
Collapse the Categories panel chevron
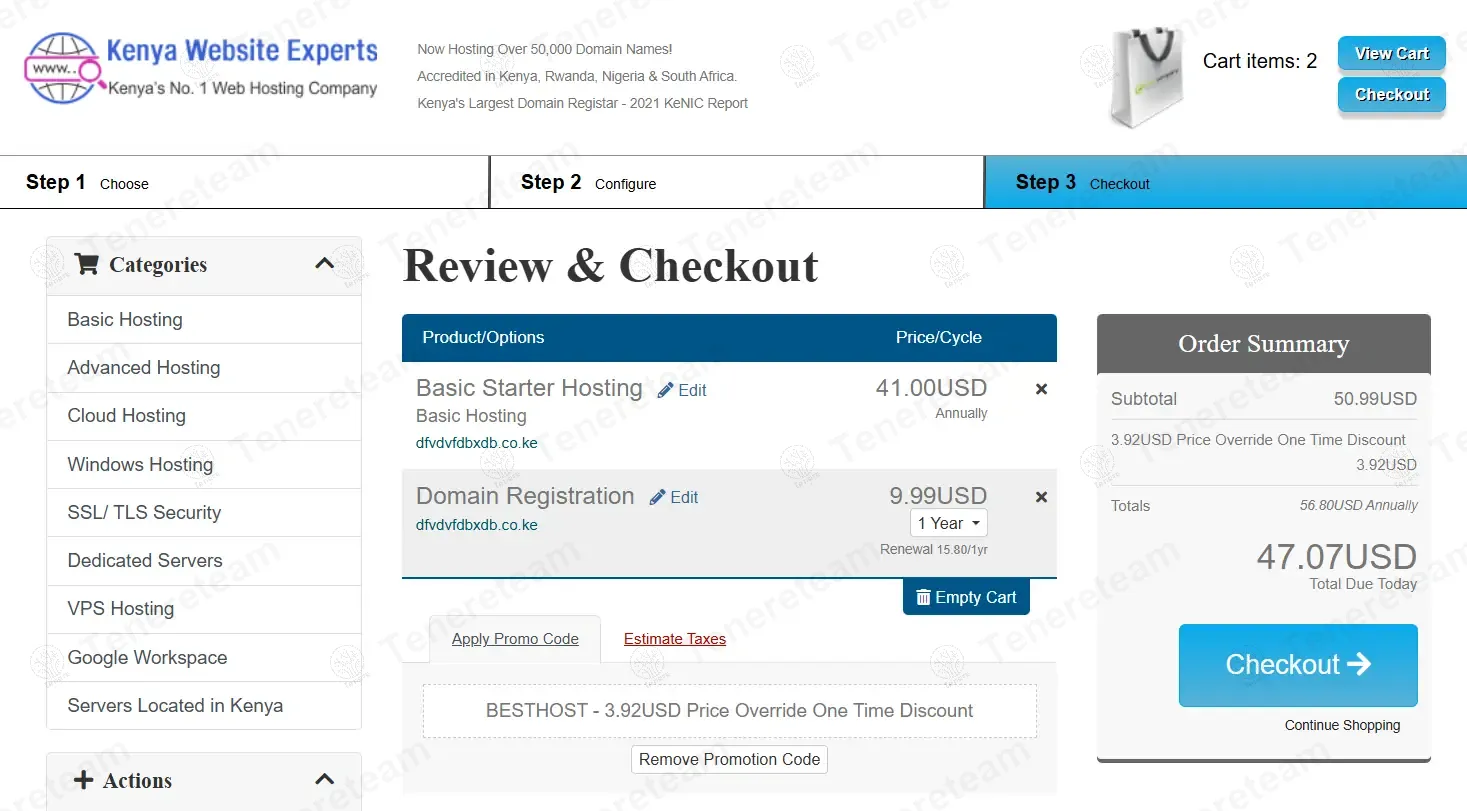click(x=324, y=264)
